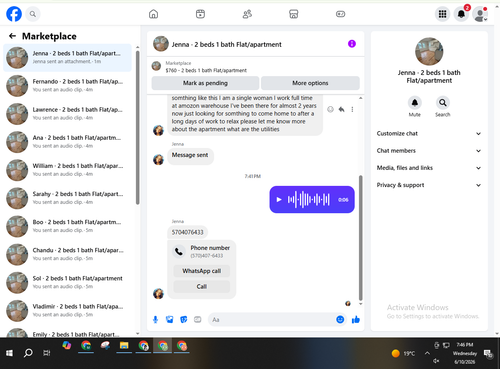500x369 pixels.
Task: Click the WhatsApp call button
Action: pyautogui.click(x=202, y=271)
